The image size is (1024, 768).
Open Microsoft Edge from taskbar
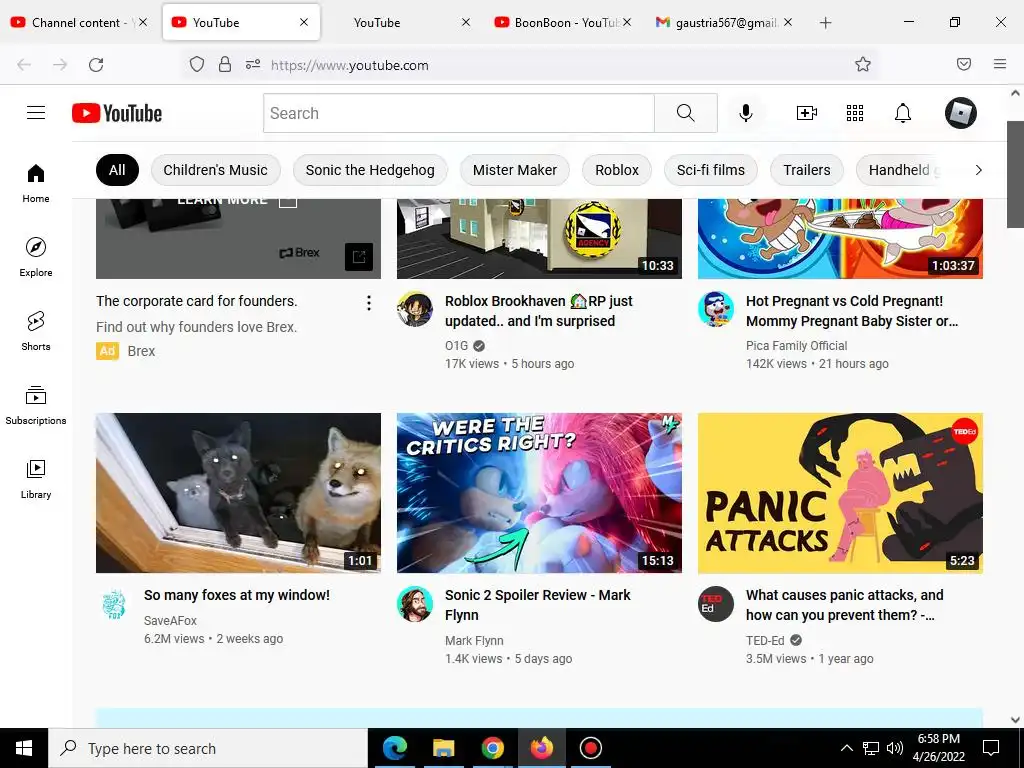(394, 748)
